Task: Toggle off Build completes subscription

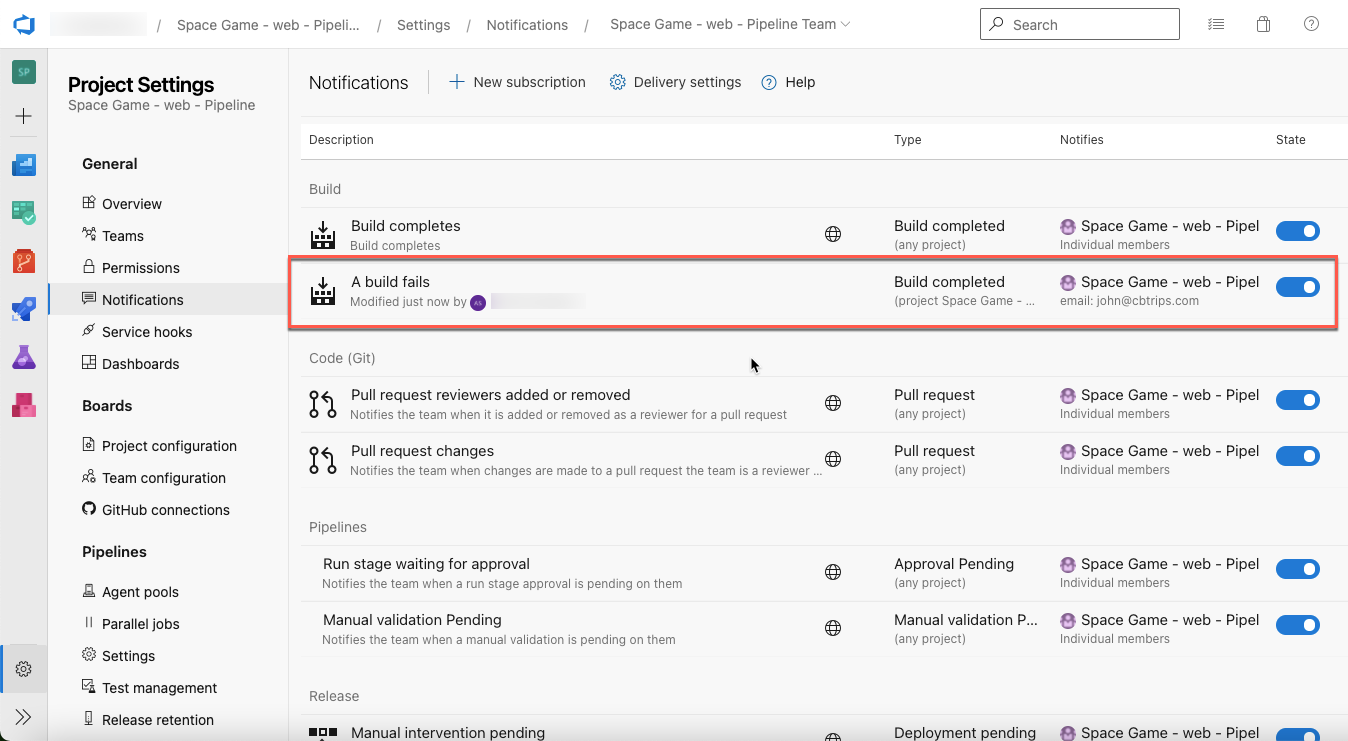Action: (1298, 231)
